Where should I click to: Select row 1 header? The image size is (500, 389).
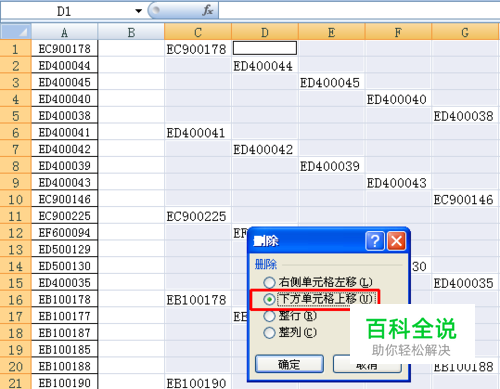pyautogui.click(x=15, y=49)
